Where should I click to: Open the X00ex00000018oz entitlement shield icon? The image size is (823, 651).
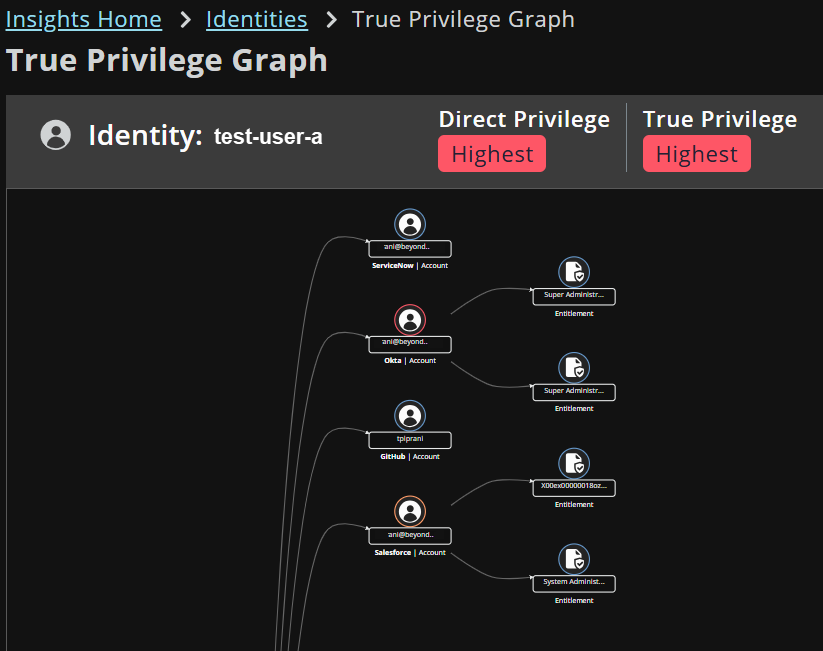point(573,463)
